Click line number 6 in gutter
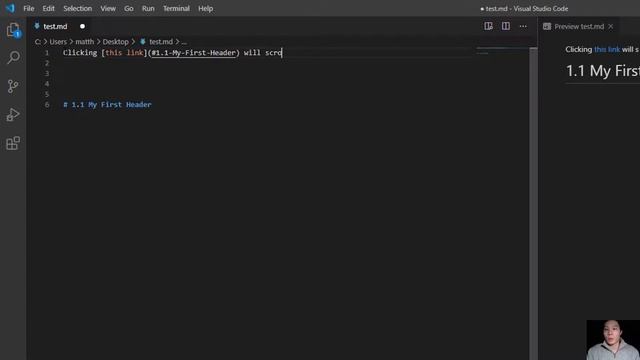Viewport: 640px width, 360px height. click(47, 105)
